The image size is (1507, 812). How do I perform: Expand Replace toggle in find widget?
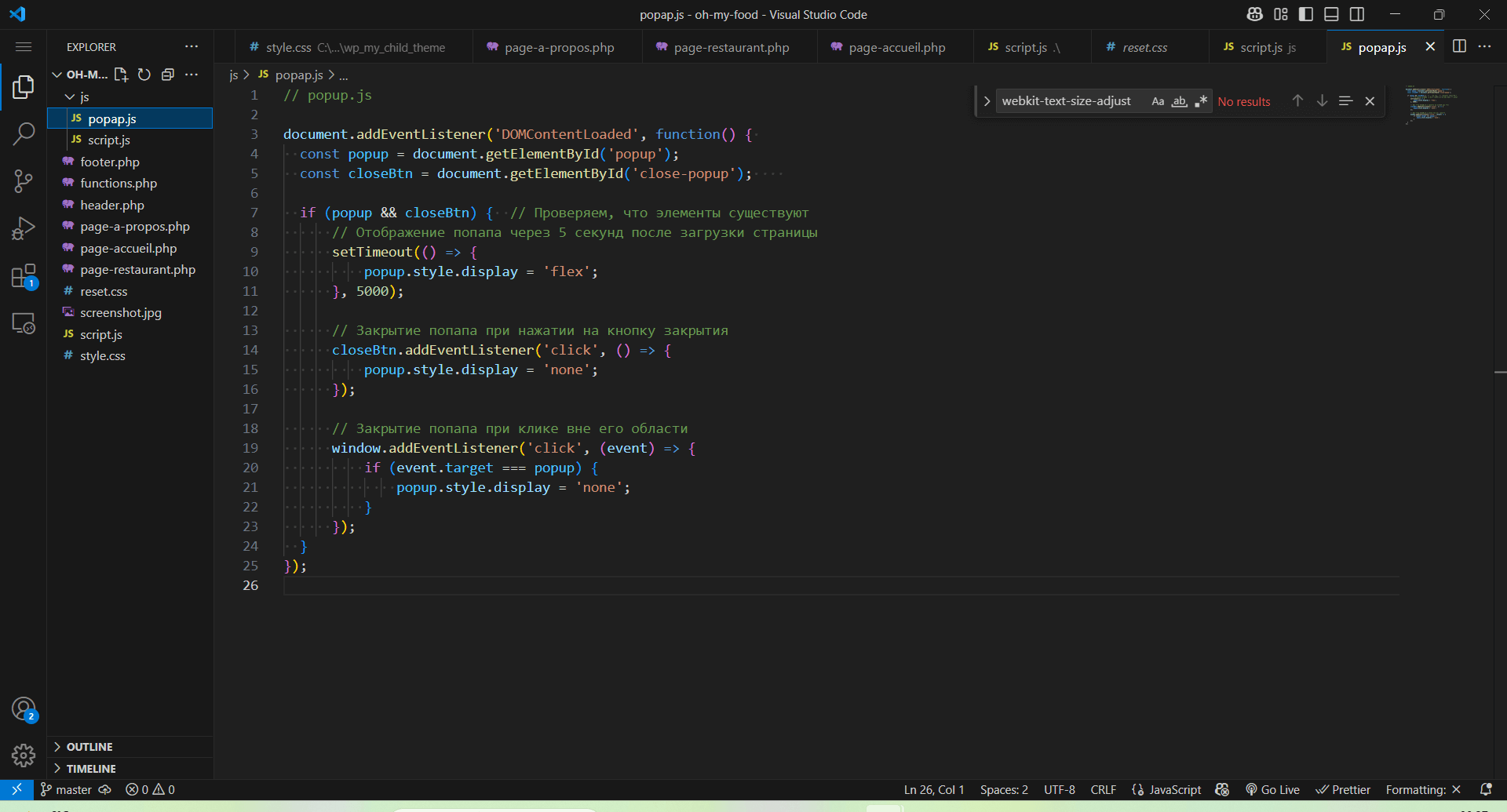[x=987, y=101]
